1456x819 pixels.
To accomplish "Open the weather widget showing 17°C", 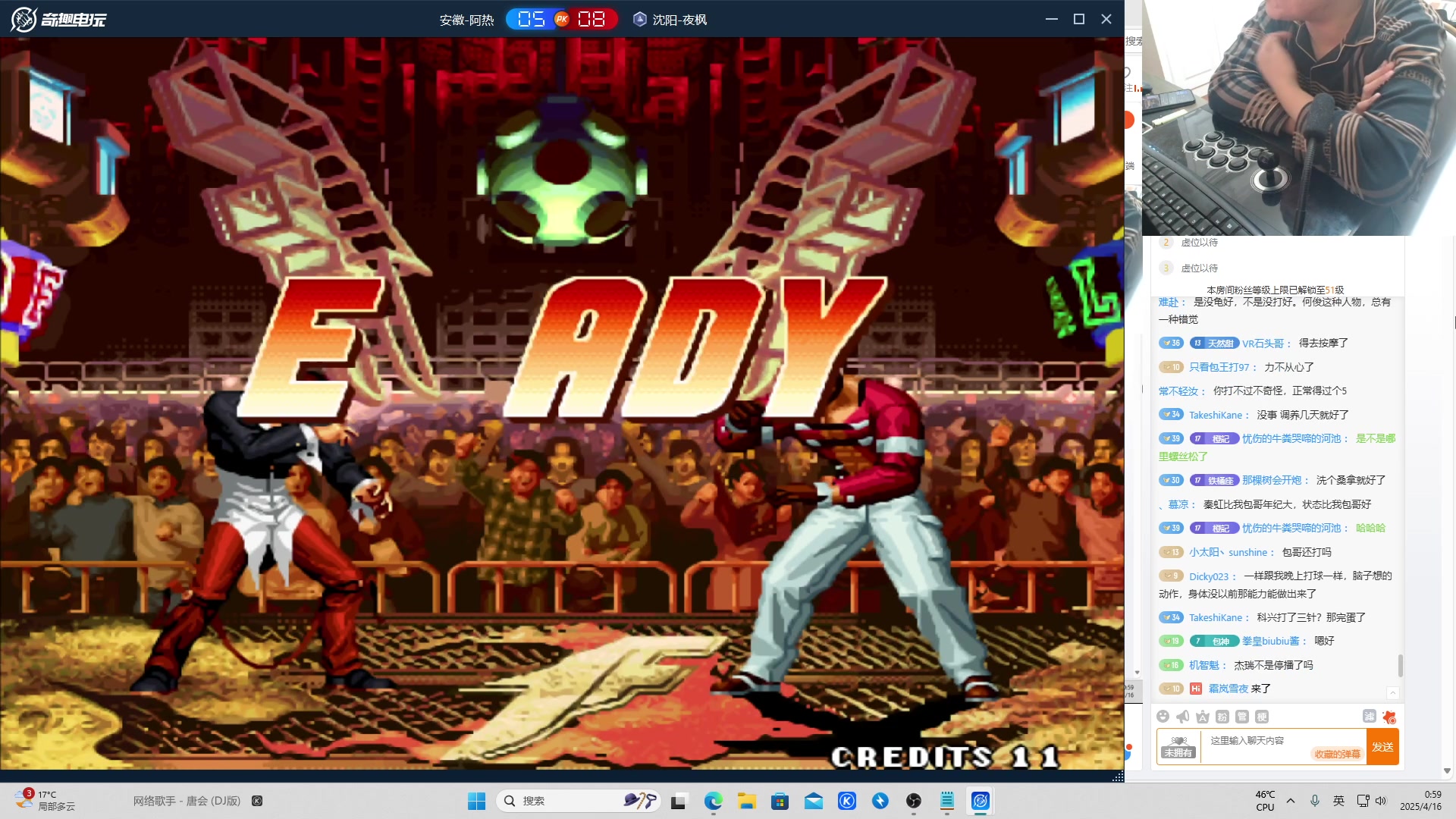I will pos(45,801).
